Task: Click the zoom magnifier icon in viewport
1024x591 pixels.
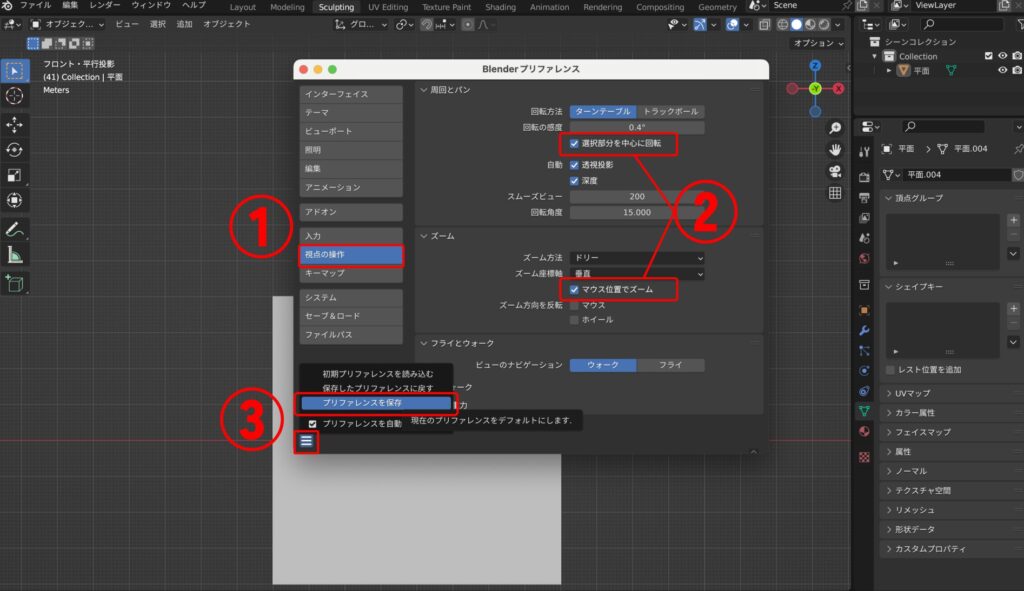Action: click(x=834, y=128)
